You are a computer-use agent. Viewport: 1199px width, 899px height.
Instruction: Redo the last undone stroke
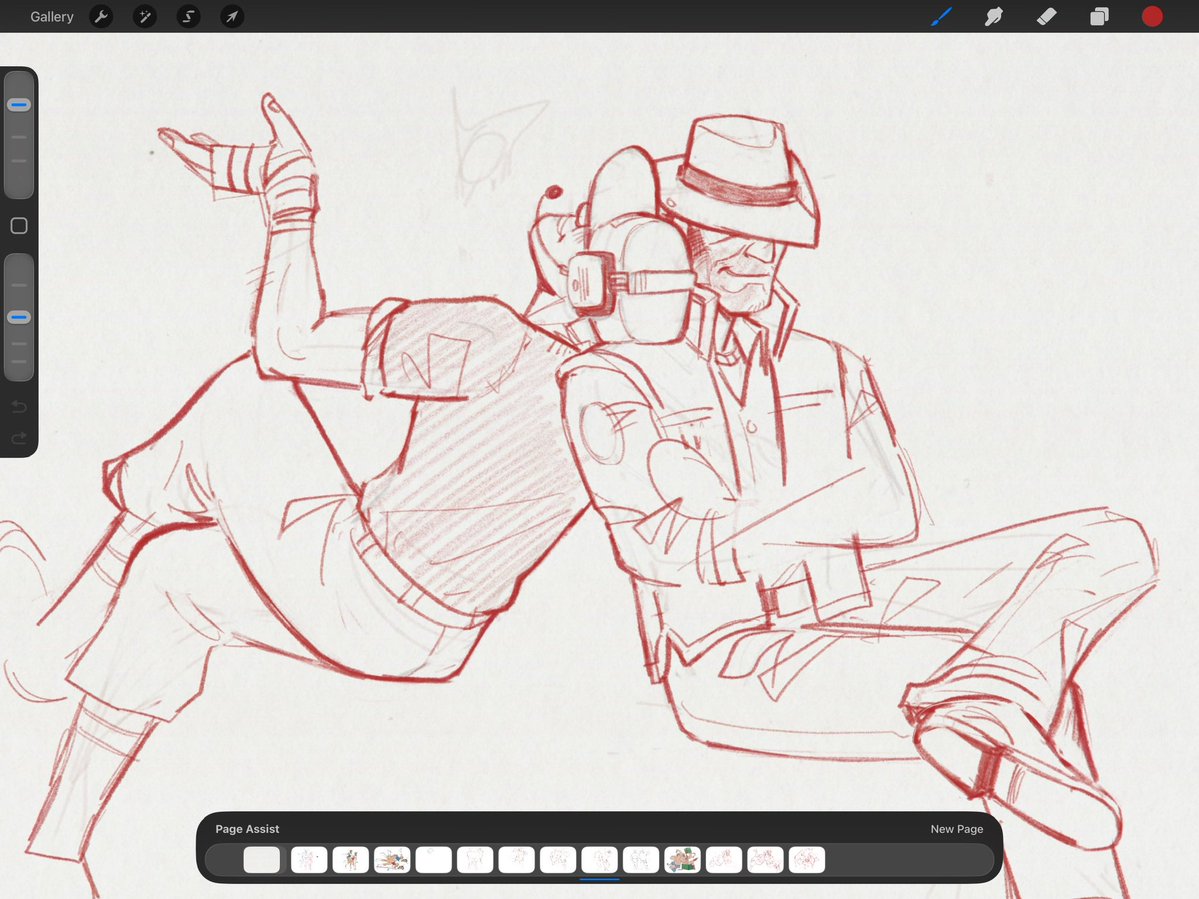[x=19, y=438]
